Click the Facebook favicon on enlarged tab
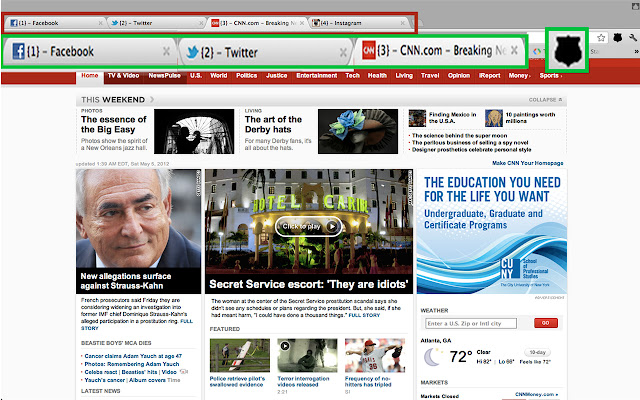640x400 pixels. [18, 52]
